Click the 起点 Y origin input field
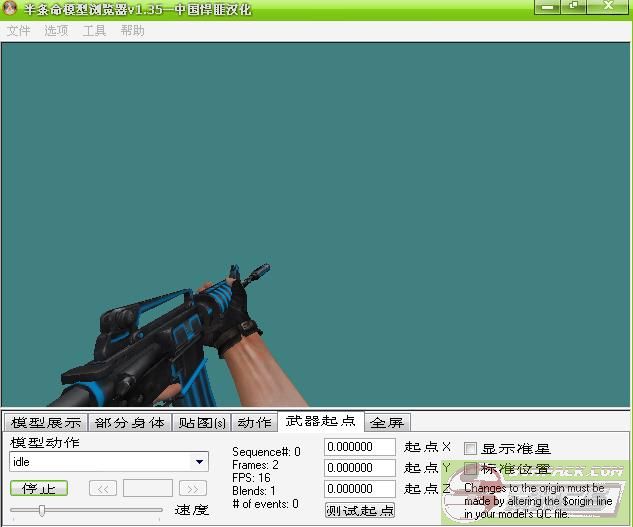 360,468
